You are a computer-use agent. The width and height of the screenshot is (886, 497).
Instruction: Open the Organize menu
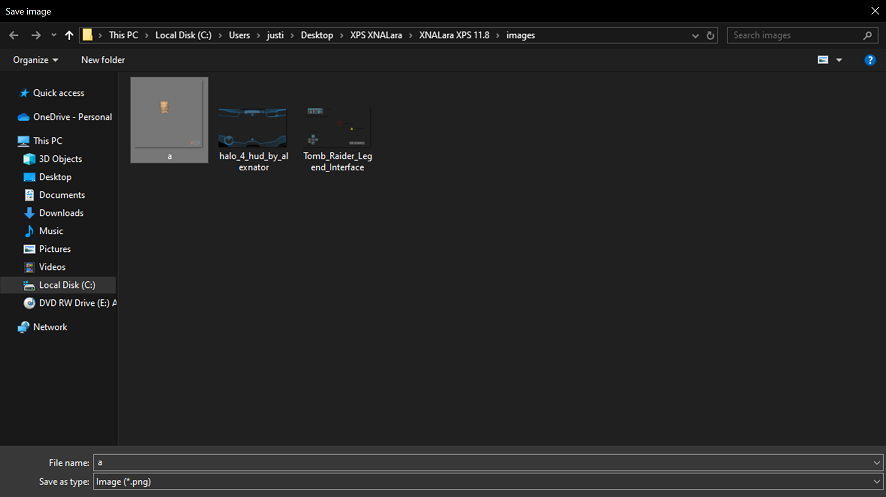(35, 60)
